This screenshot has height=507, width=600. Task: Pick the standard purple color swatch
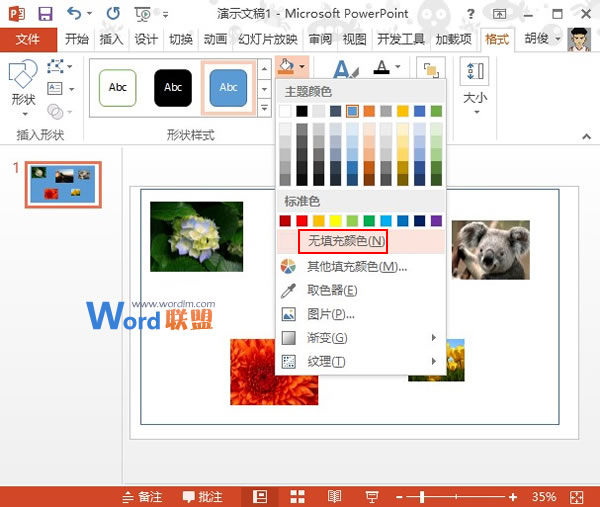436,221
